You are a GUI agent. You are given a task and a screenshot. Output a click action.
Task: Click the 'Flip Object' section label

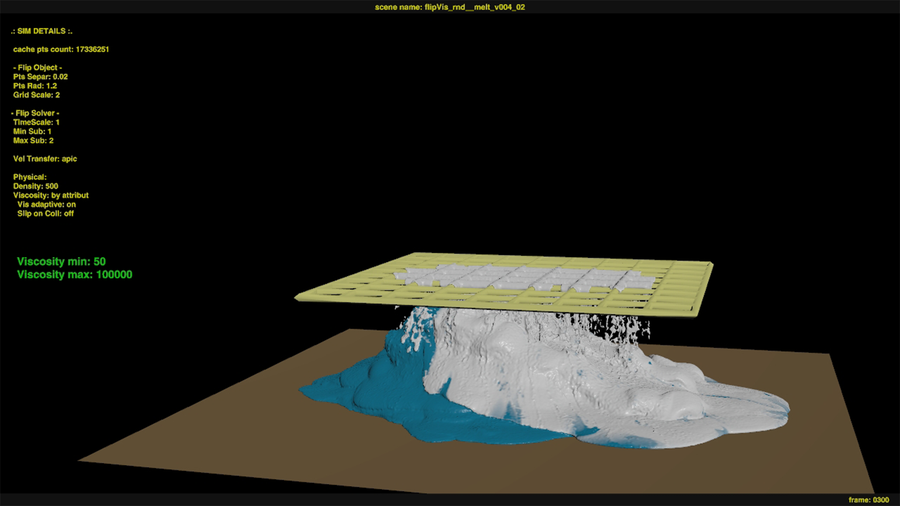click(x=37, y=68)
